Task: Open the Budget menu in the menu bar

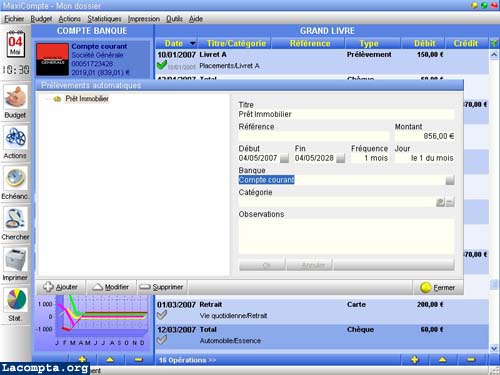Action: pos(41,19)
